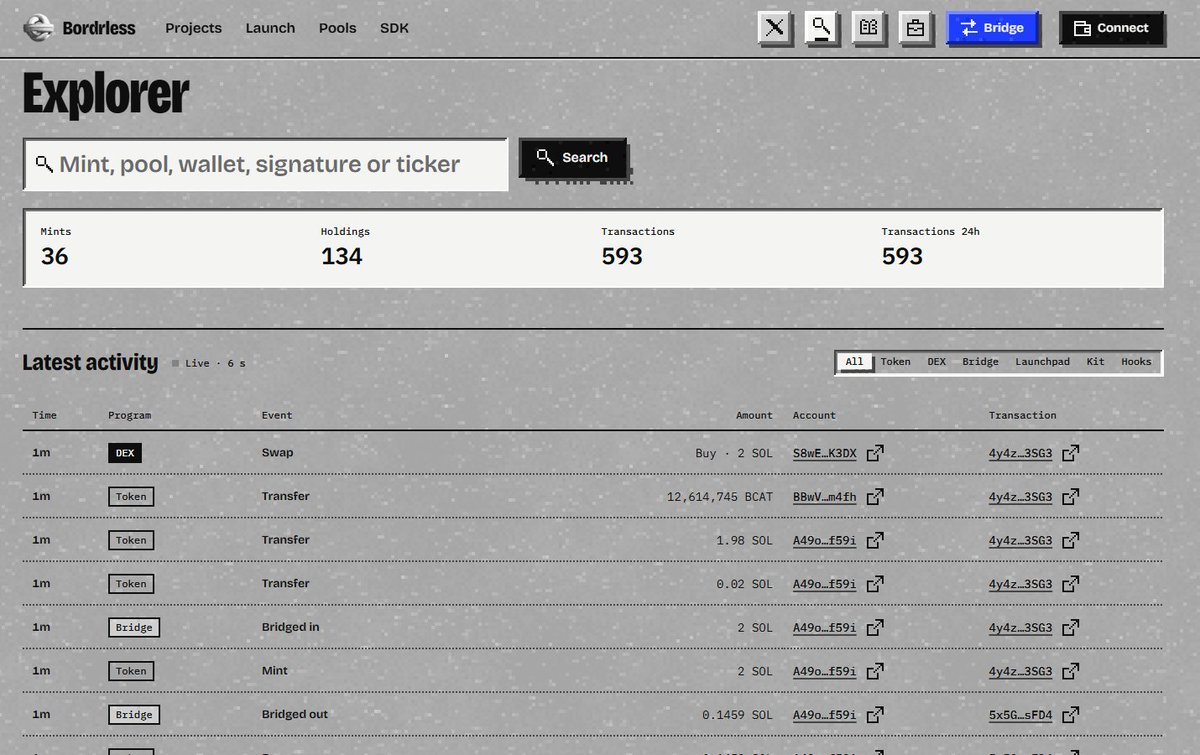The width and height of the screenshot is (1200, 755).
Task: Click Token badge in the Mint row
Action: [x=131, y=671]
